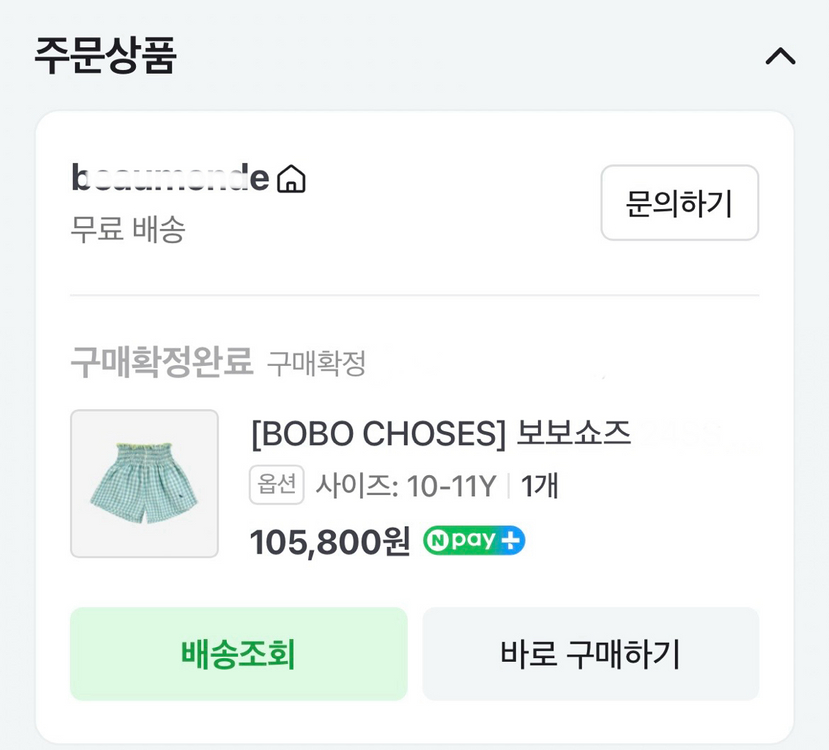The width and height of the screenshot is (829, 750).
Task: Click the beaumonde seller name
Action: click(x=167, y=176)
